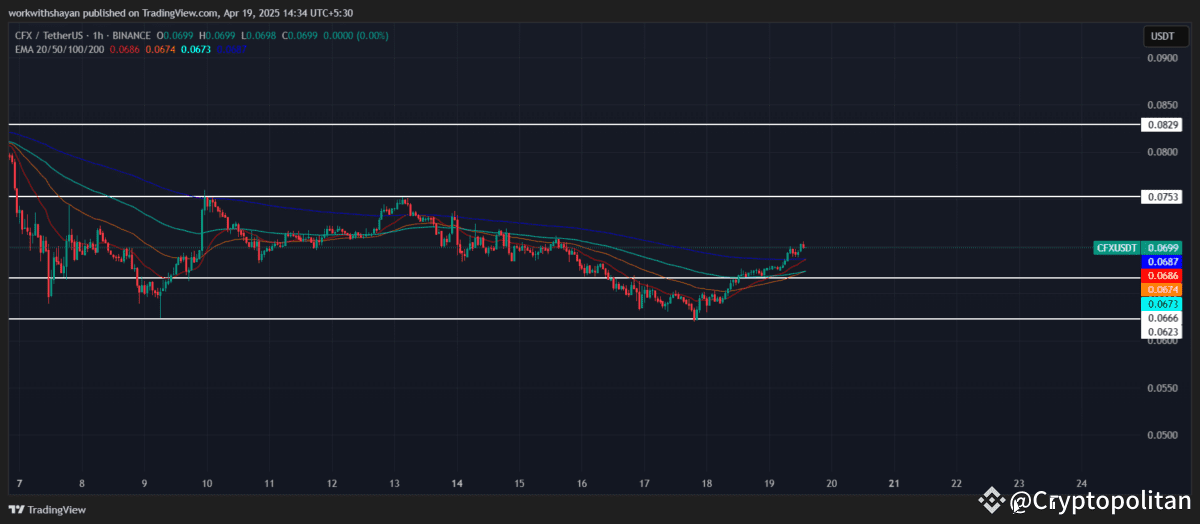Image resolution: width=1200 pixels, height=524 pixels.
Task: Click the white 0.0623 level price label
Action: pyautogui.click(x=1163, y=331)
